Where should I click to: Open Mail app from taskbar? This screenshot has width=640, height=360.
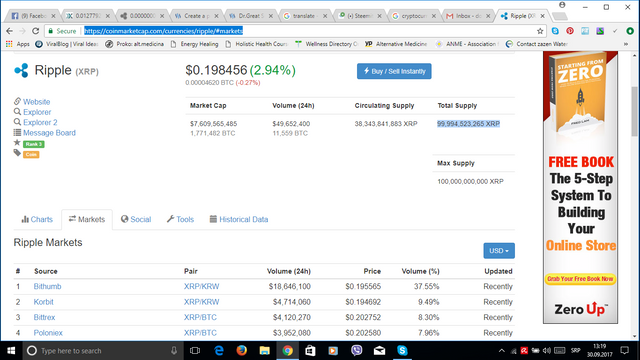pyautogui.click(x=379, y=351)
